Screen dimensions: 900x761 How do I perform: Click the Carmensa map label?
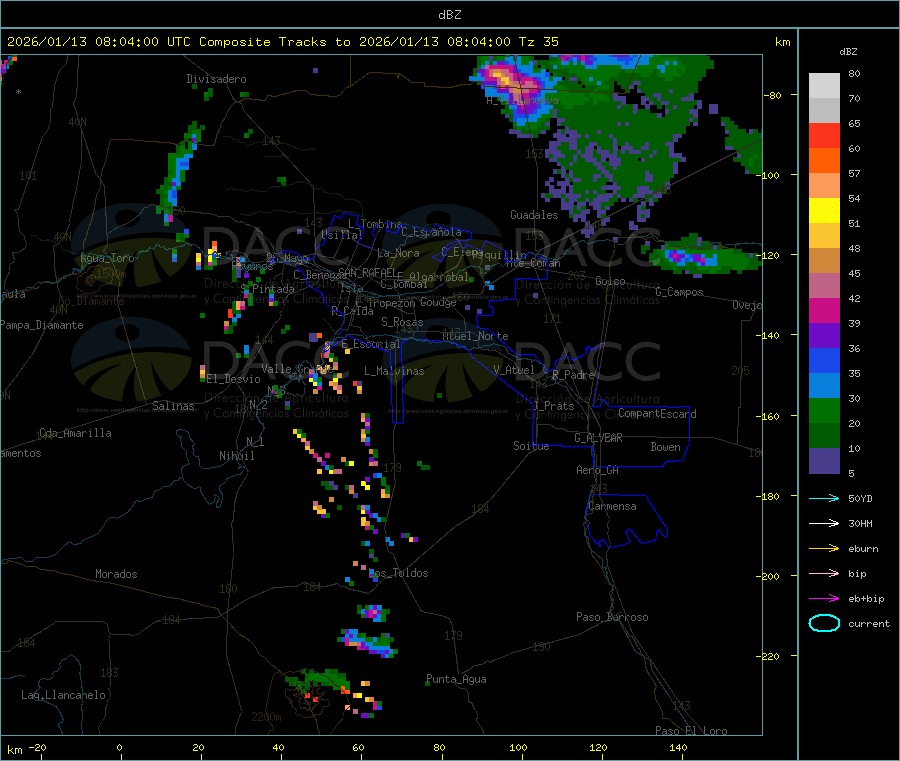coord(612,506)
